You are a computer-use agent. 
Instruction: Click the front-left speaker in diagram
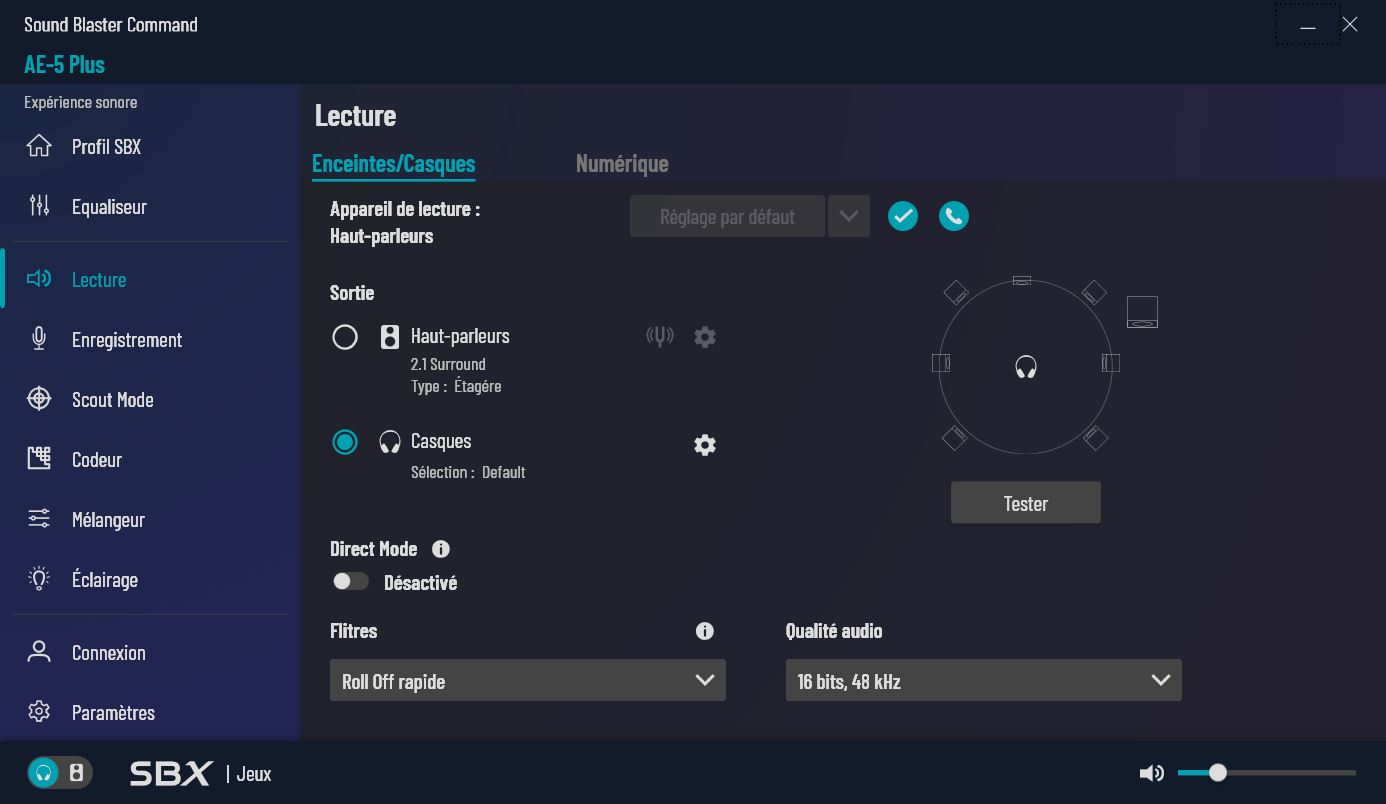(956, 292)
